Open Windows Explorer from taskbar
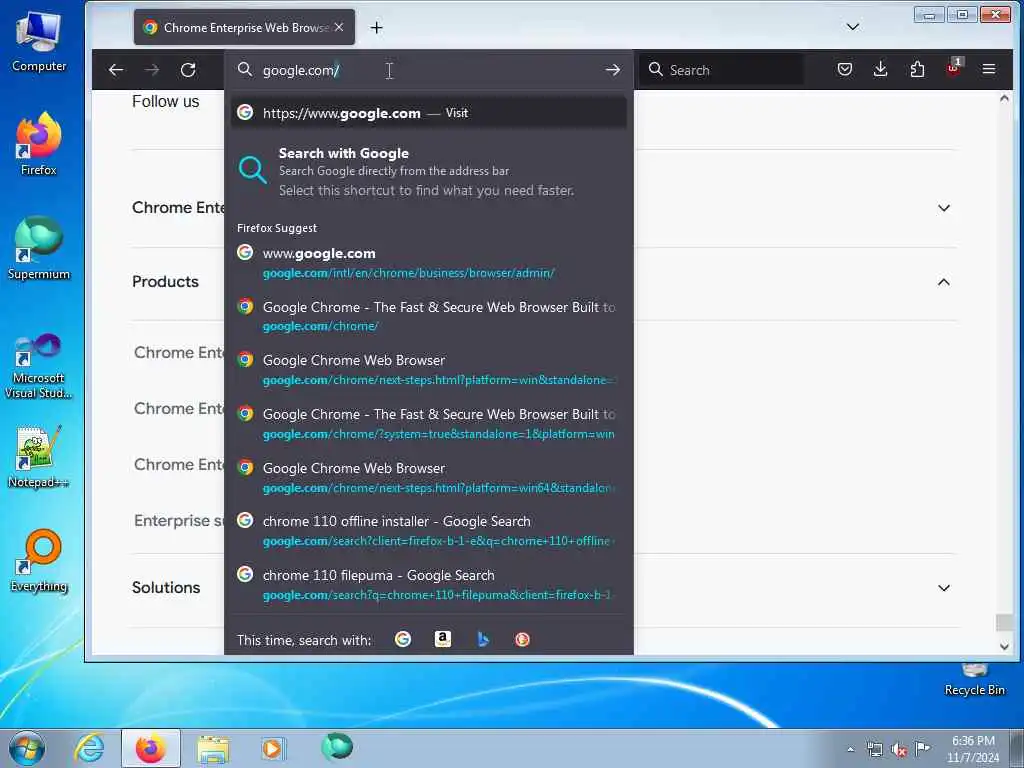1024x768 pixels. click(x=213, y=749)
